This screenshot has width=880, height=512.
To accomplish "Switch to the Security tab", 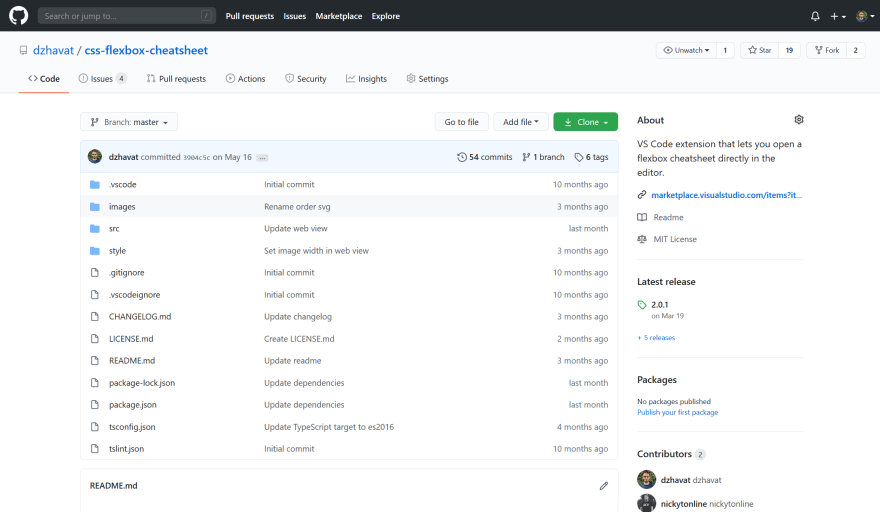I will click(x=305, y=79).
